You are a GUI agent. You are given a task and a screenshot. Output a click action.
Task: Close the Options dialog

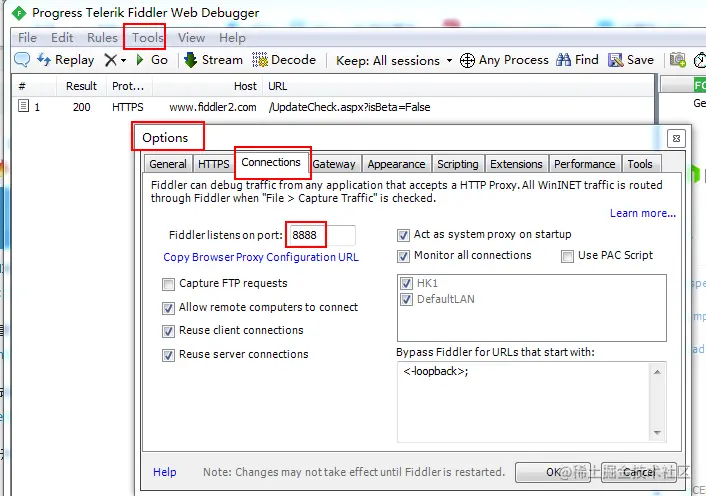(x=676, y=138)
